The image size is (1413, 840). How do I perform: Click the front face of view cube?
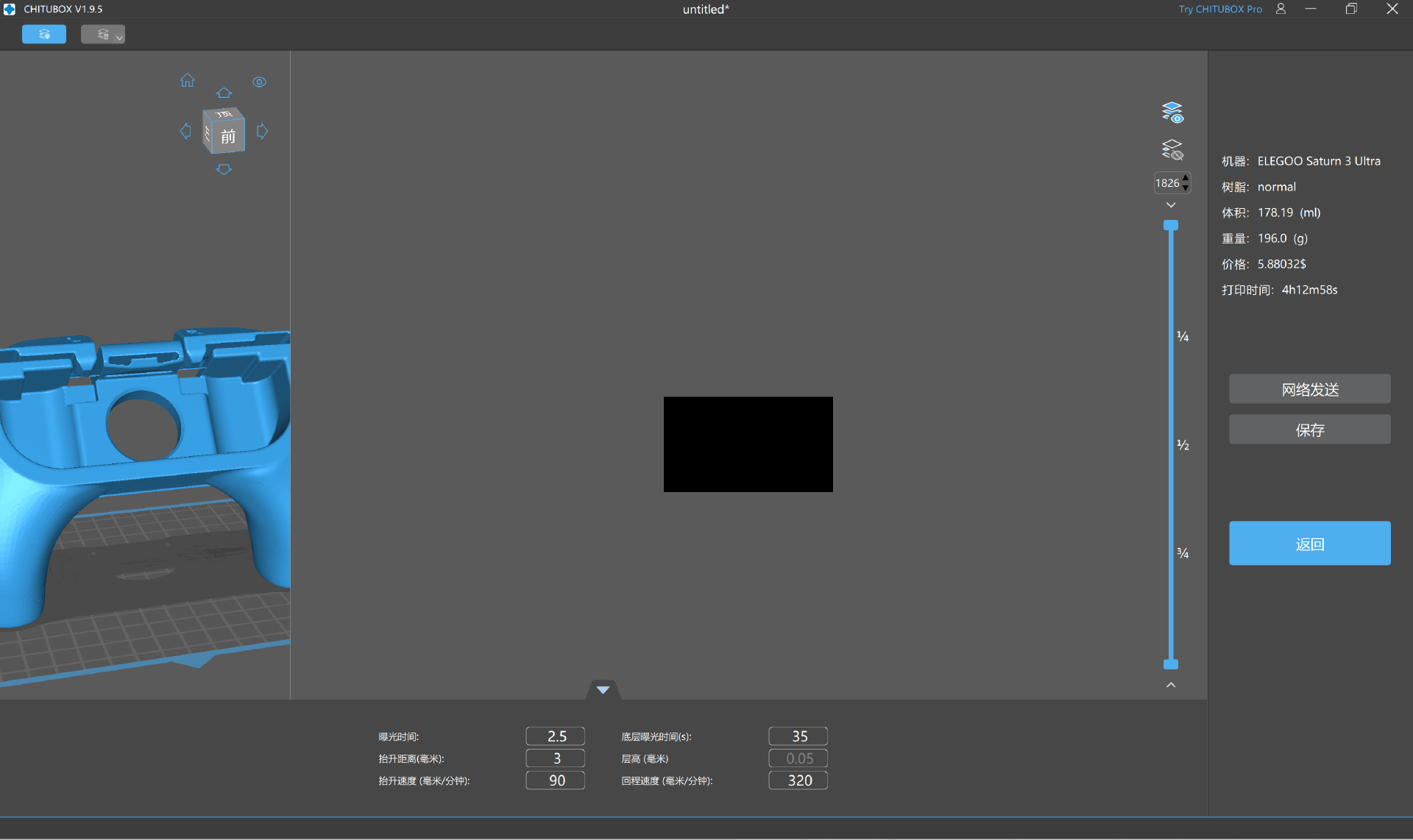(228, 137)
